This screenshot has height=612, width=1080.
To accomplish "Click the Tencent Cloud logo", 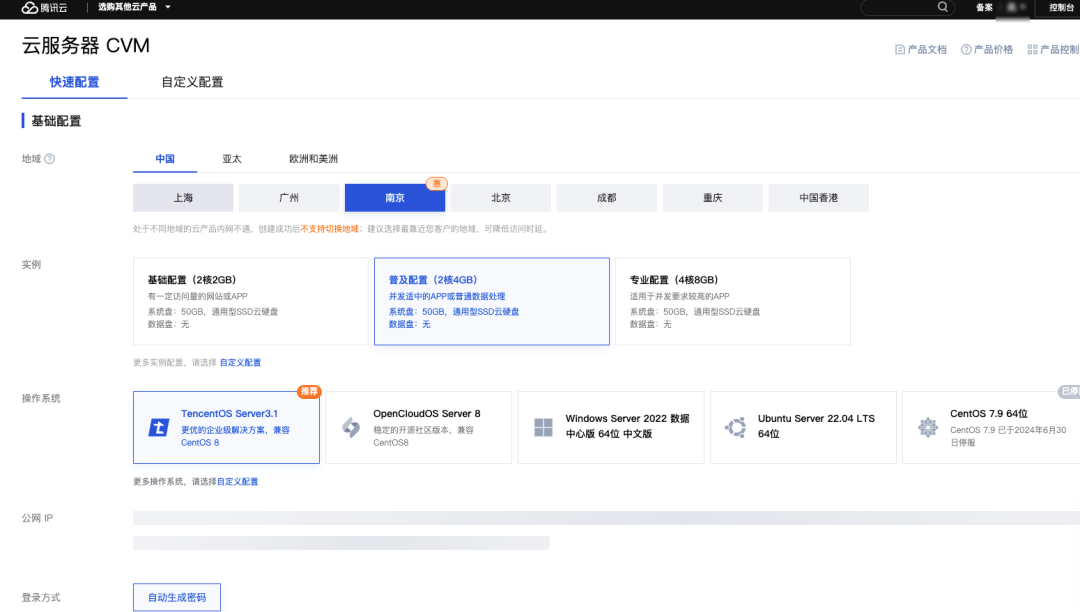I will 44,8.
